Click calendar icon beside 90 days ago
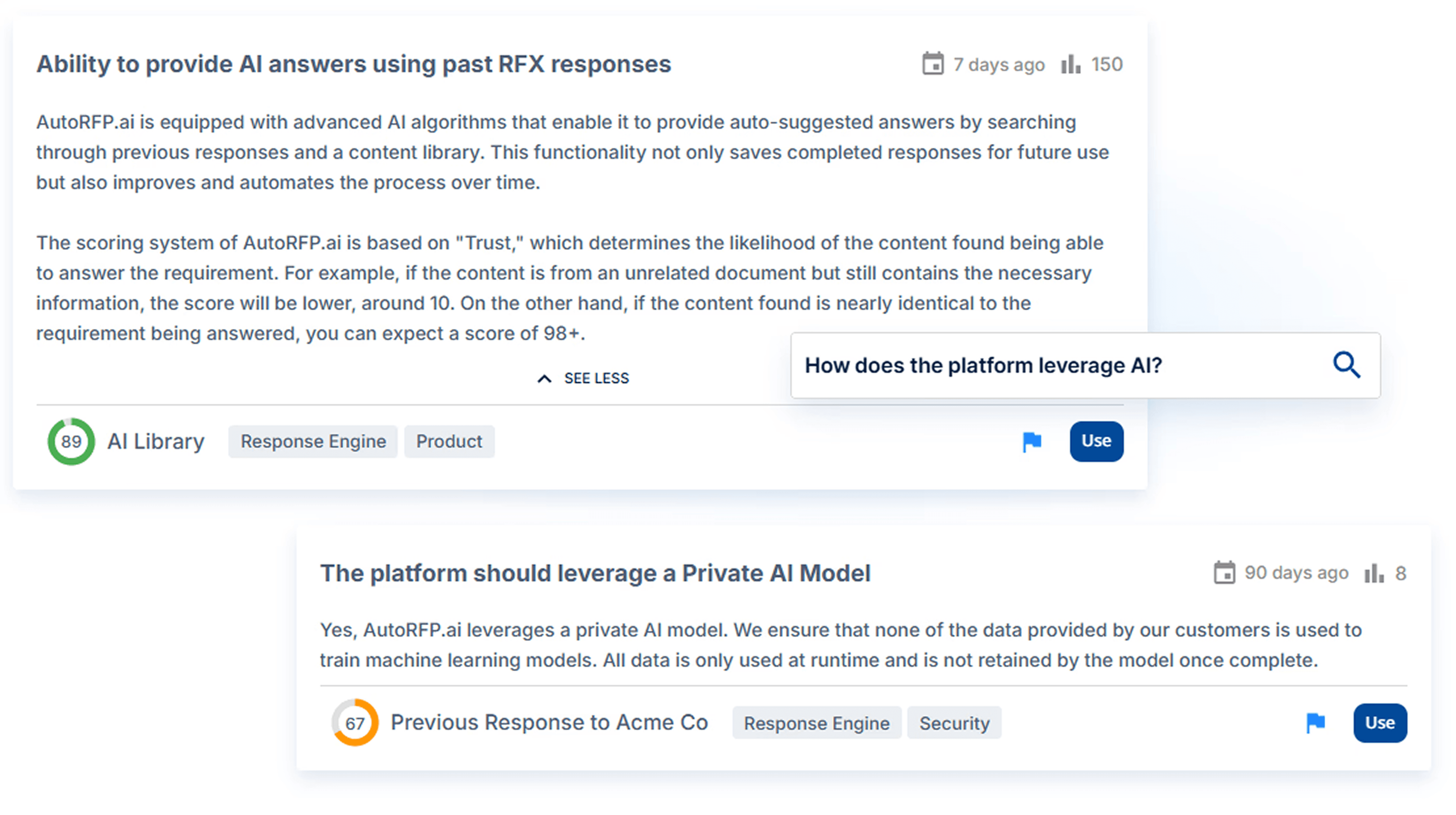The width and height of the screenshot is (1456, 815). [x=1224, y=573]
